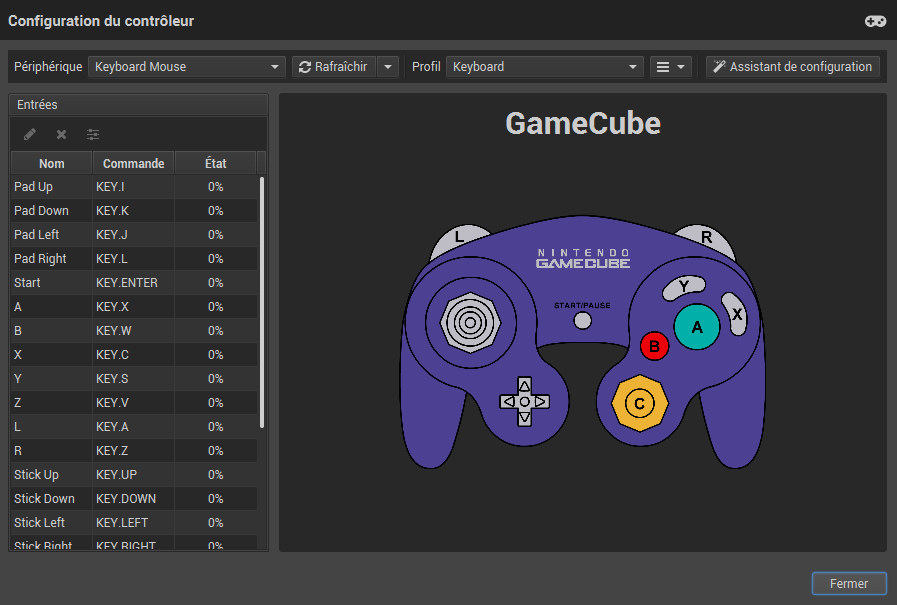897x605 pixels.
Task: Click the R shoulder trigger on the controller
Action: [707, 238]
